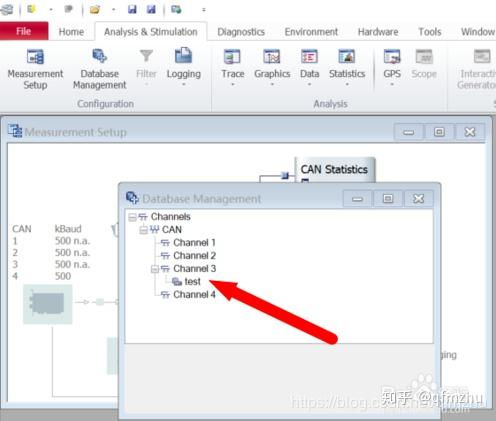This screenshot has width=496, height=421.
Task: Click the open folder icon in quick access toolbar
Action: click(x=95, y=9)
